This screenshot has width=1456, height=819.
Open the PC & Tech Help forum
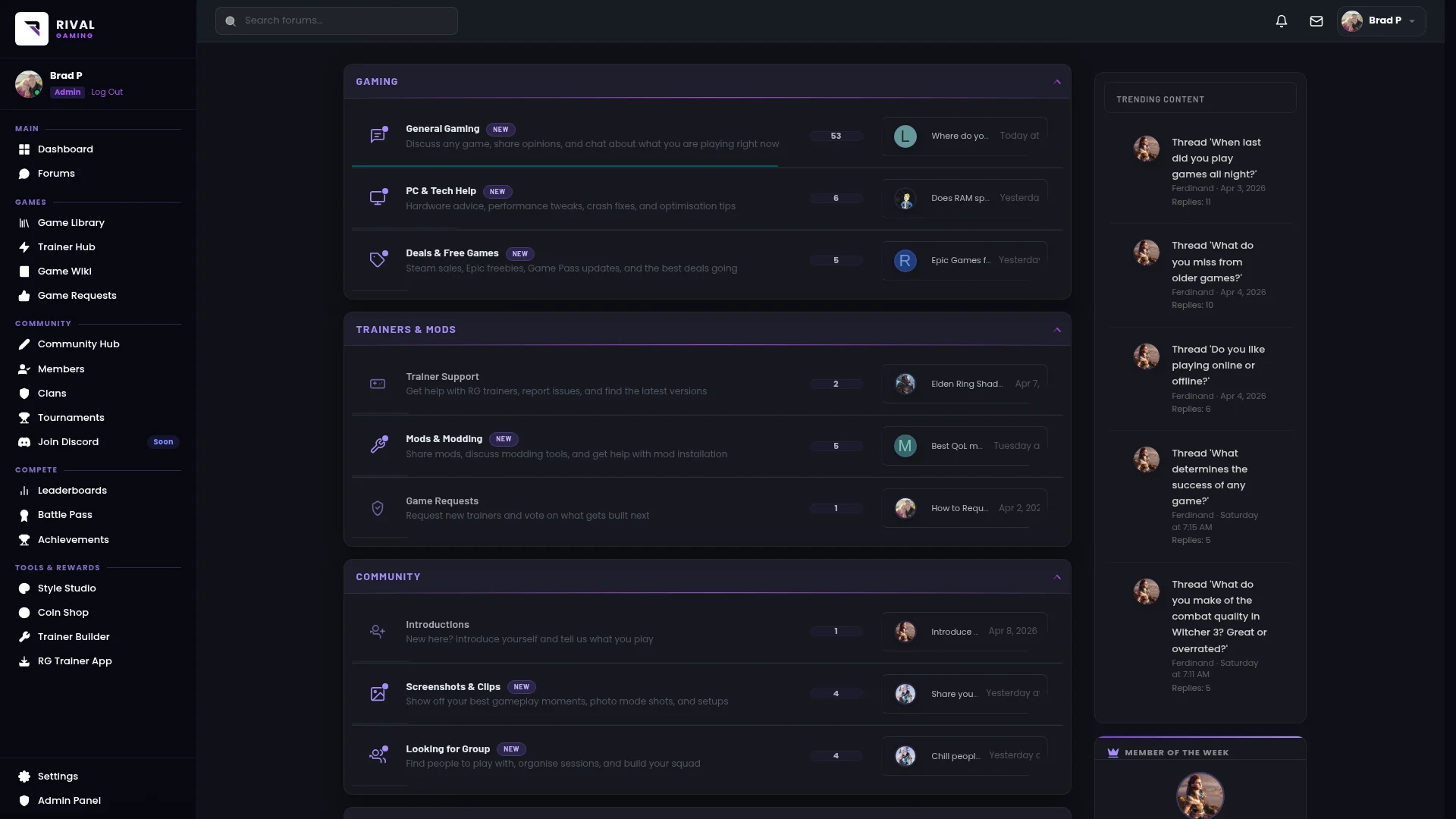(441, 191)
